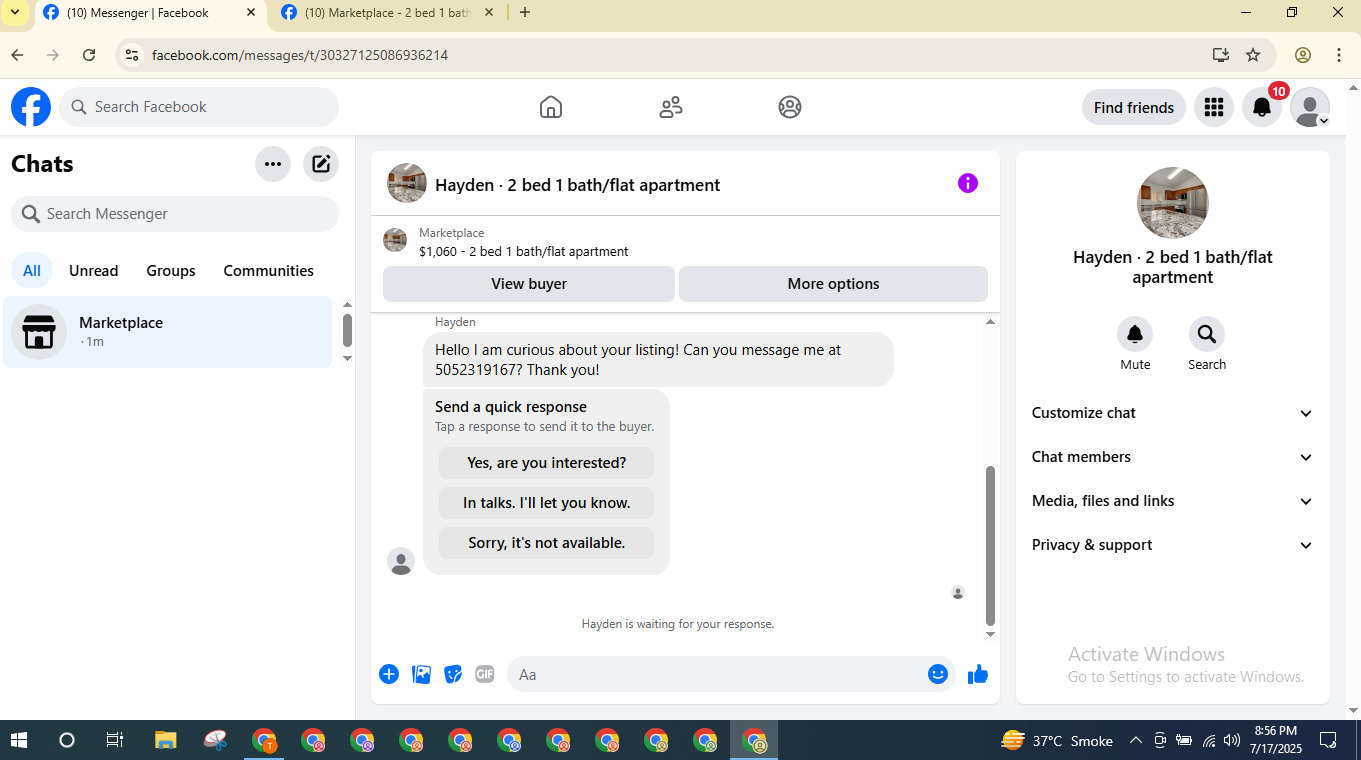The width and height of the screenshot is (1361, 760).
Task: Open the taskbar clock showing 8:56 PM
Action: click(x=1275, y=741)
